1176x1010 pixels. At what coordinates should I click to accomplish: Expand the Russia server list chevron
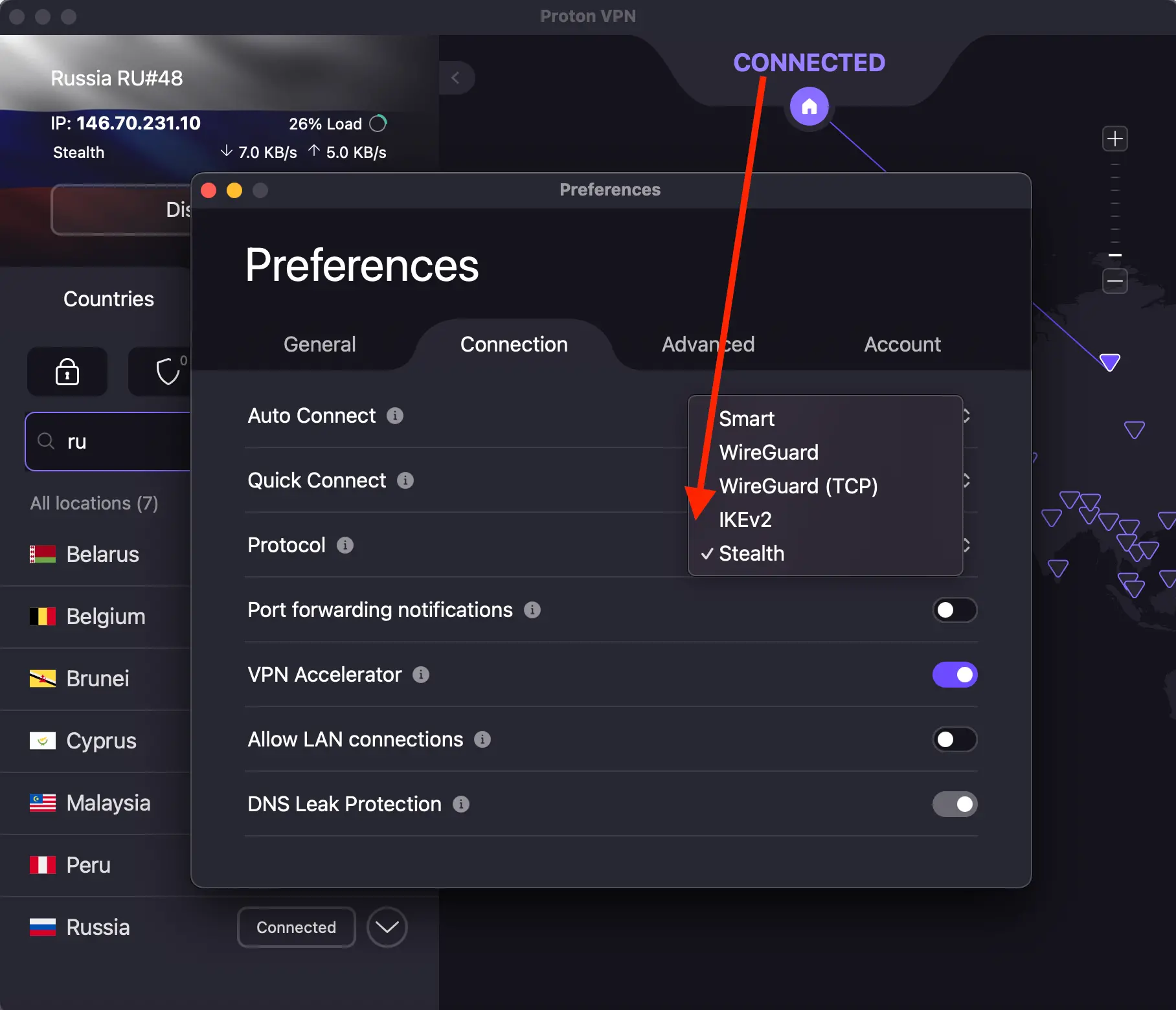click(387, 927)
